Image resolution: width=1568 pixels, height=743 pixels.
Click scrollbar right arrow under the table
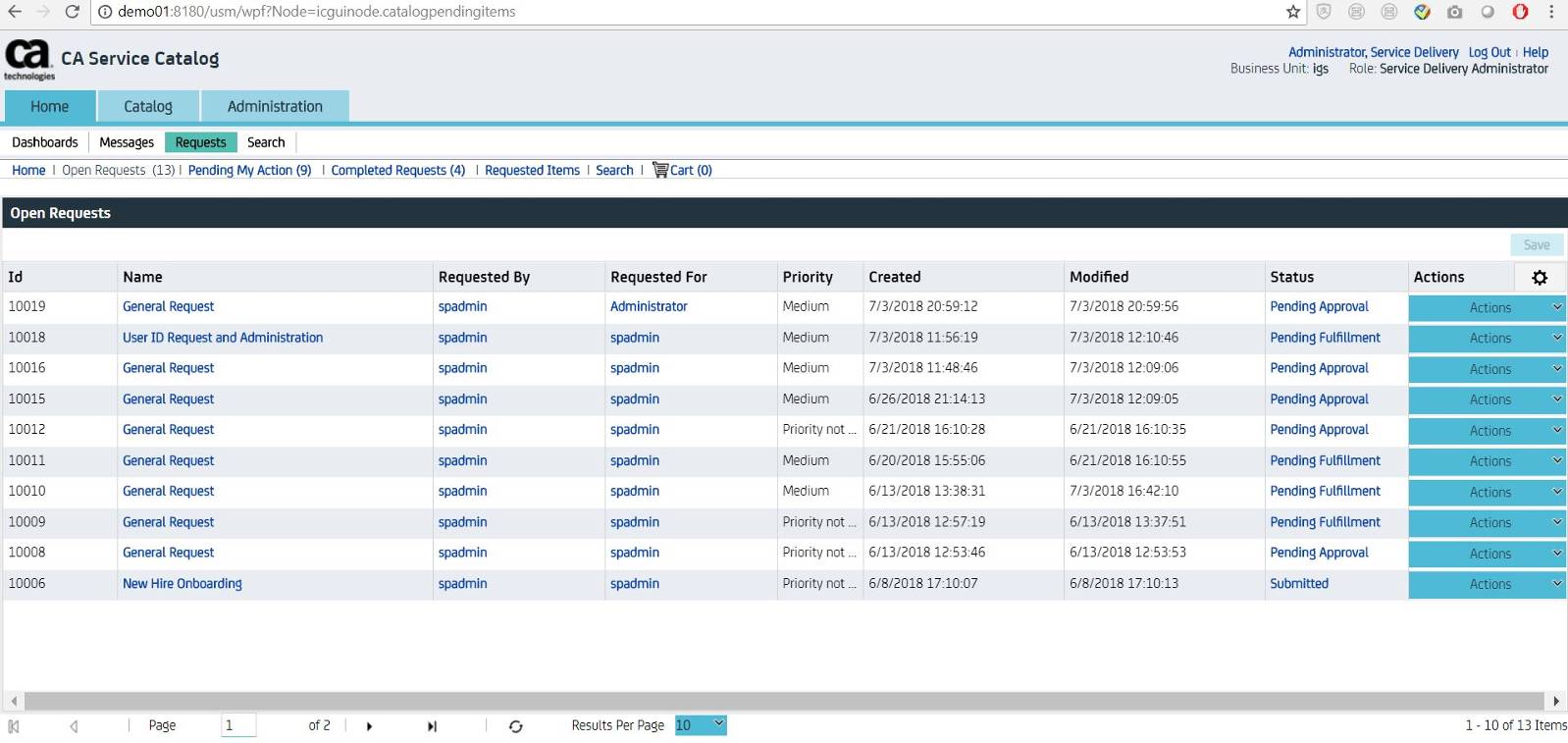pyautogui.click(x=1556, y=701)
